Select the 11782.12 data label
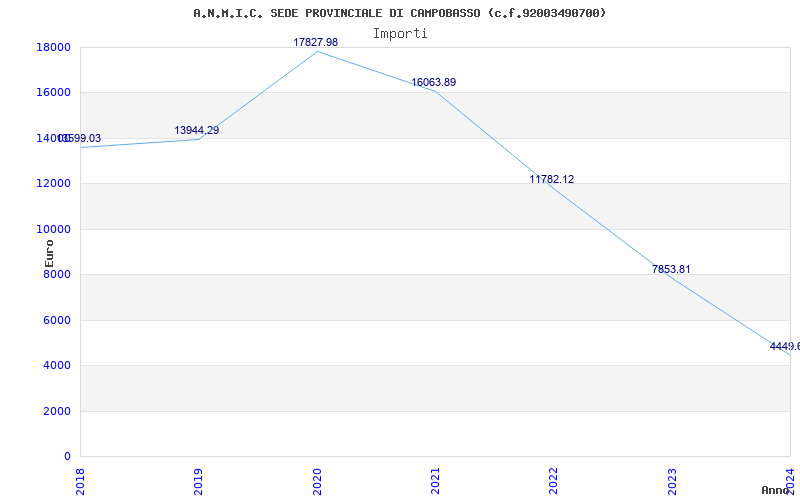 [552, 179]
